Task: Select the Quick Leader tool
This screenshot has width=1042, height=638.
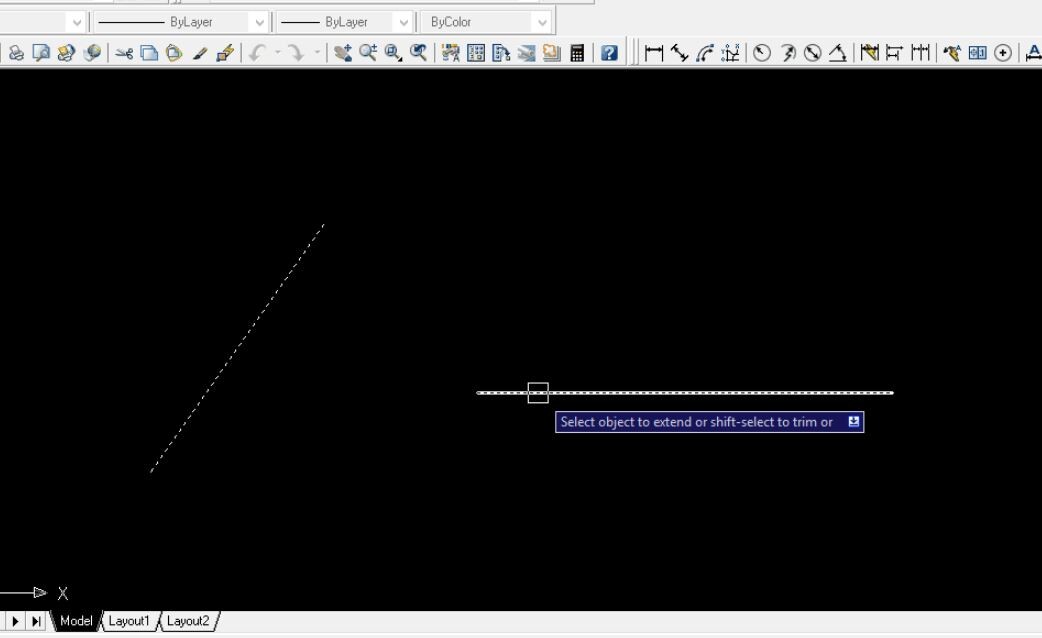Action: (x=949, y=54)
